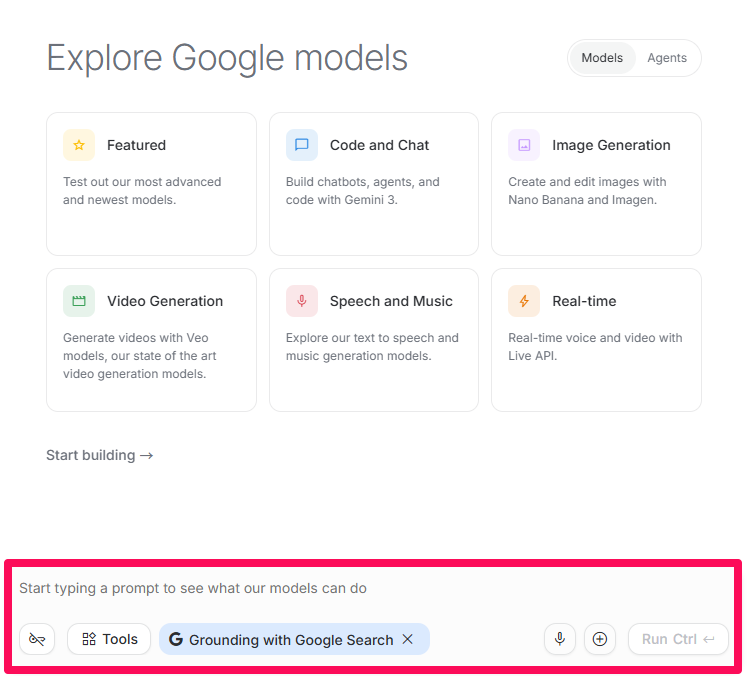The width and height of the screenshot is (751, 676).
Task: Open the Speech and Music card title
Action: [x=391, y=301]
